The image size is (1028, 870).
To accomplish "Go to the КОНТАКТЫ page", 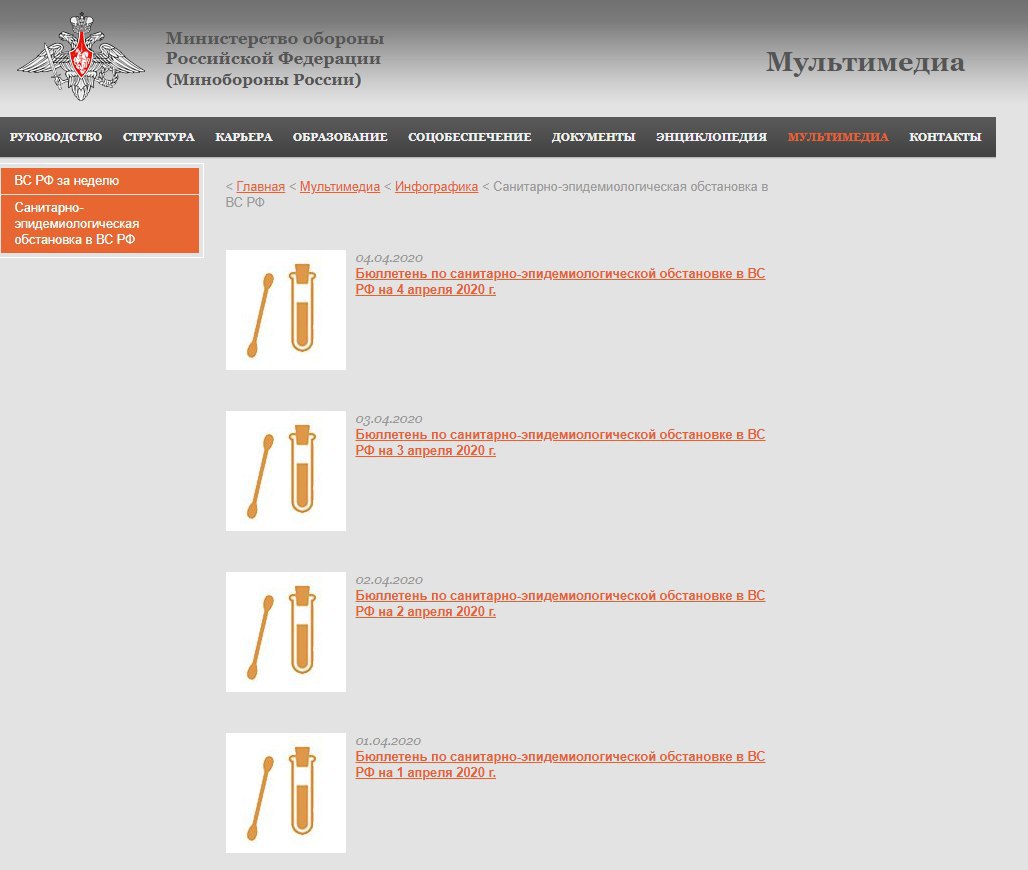I will point(945,137).
